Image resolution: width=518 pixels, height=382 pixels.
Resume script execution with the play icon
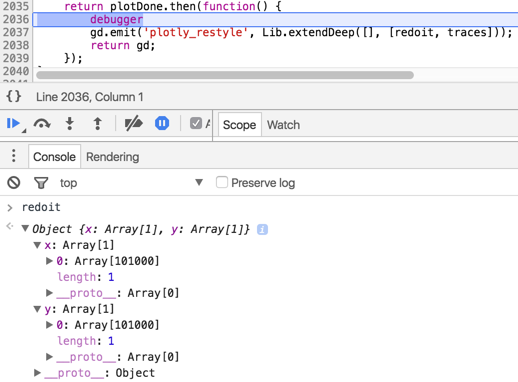pyautogui.click(x=13, y=124)
